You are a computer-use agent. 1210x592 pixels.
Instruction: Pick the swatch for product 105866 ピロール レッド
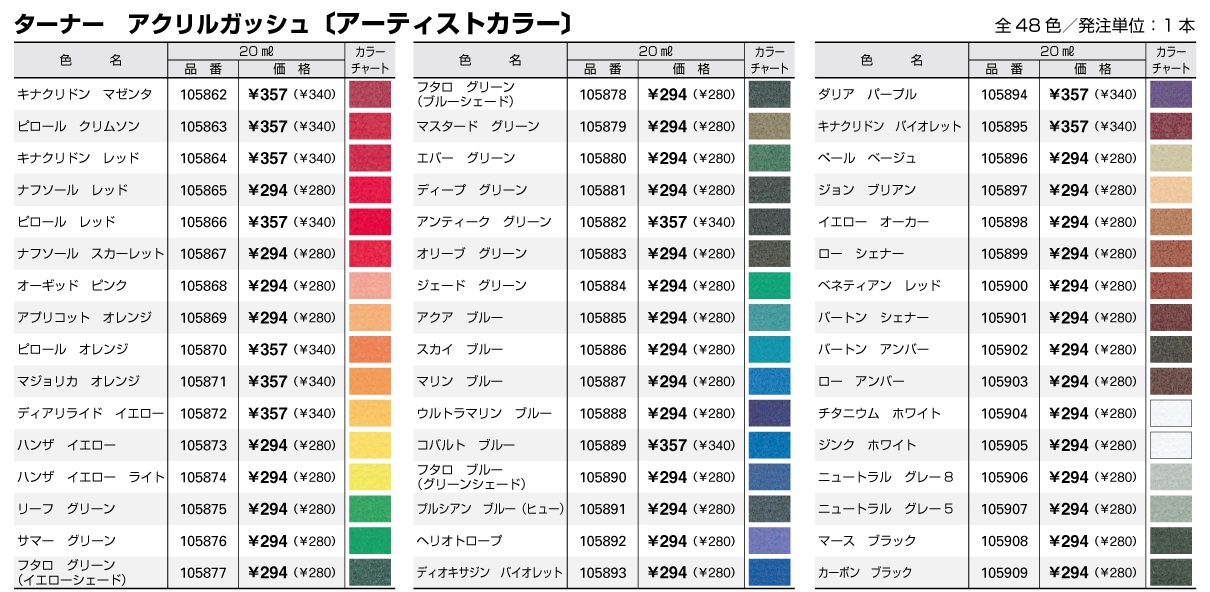[x=369, y=222]
